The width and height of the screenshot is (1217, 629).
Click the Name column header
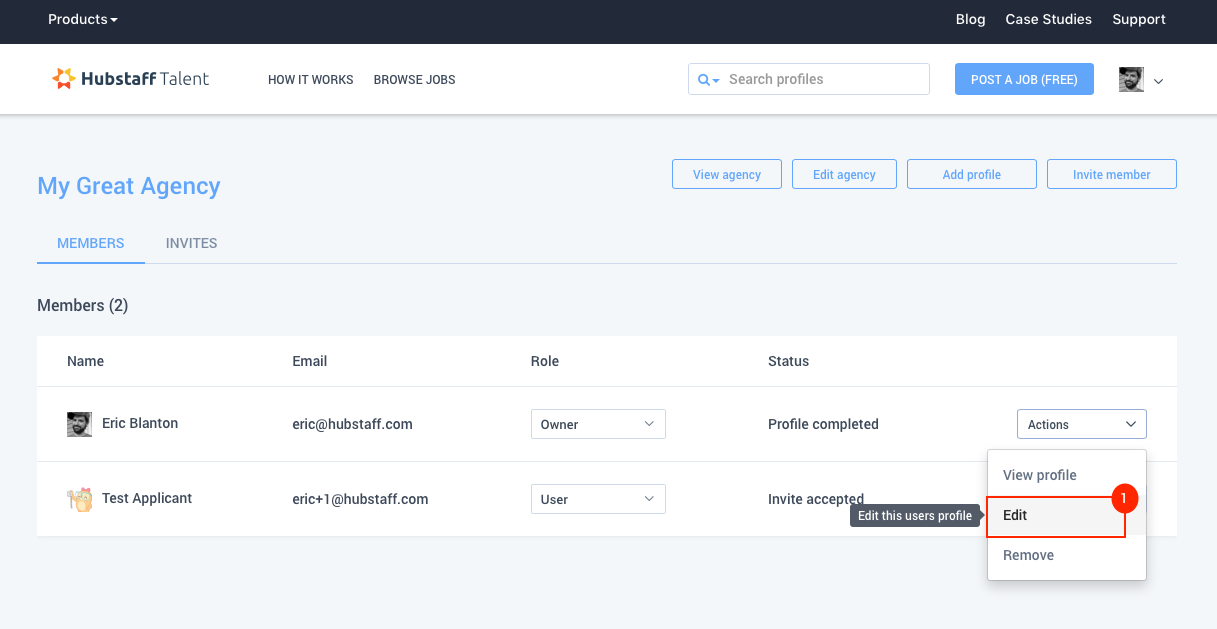point(85,361)
